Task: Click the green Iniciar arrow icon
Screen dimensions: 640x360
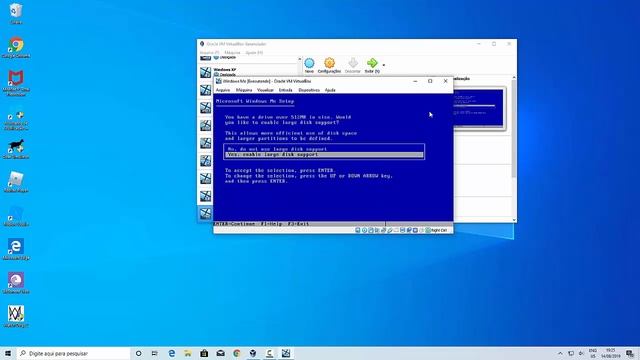Action: (x=372, y=63)
